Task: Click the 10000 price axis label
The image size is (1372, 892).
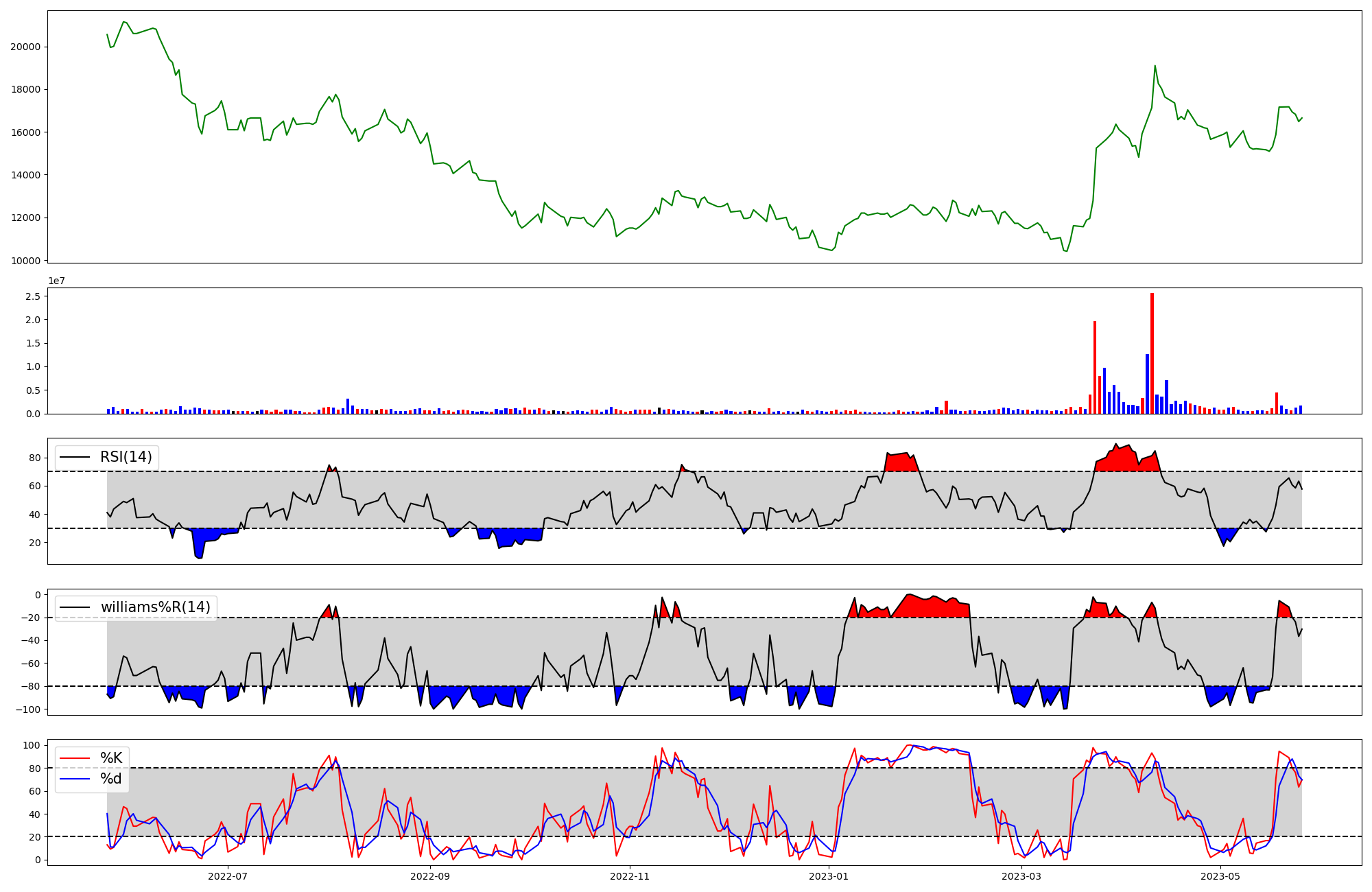Action: (x=25, y=261)
